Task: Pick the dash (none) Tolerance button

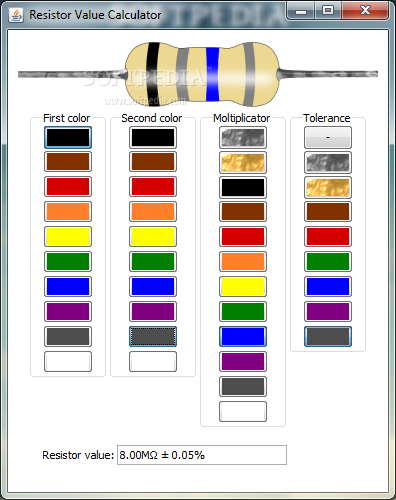Action: click(x=328, y=137)
